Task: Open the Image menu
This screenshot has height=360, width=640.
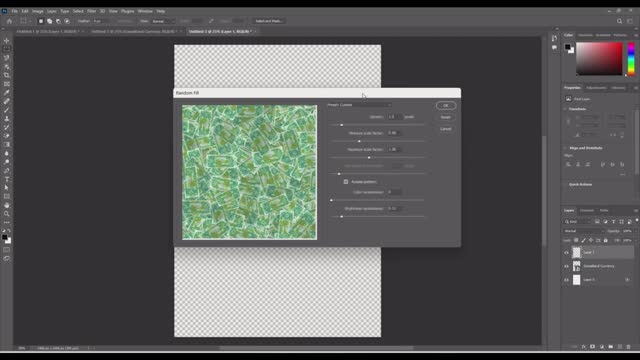Action: pyautogui.click(x=38, y=11)
